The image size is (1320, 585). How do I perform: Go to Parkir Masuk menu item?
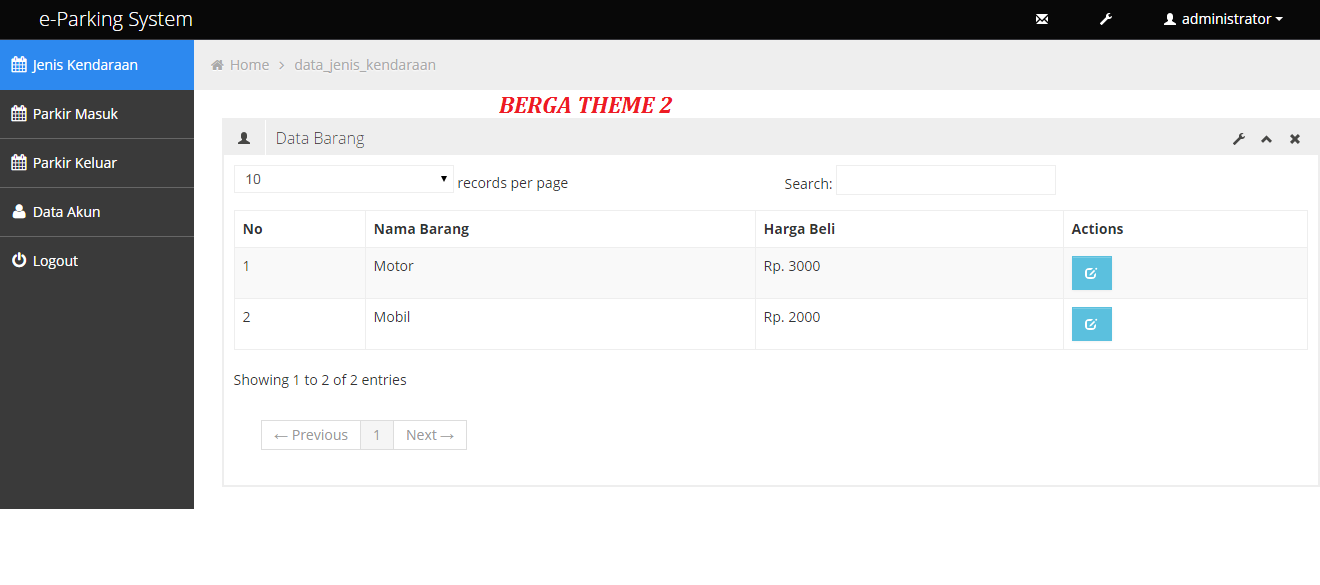coord(97,114)
